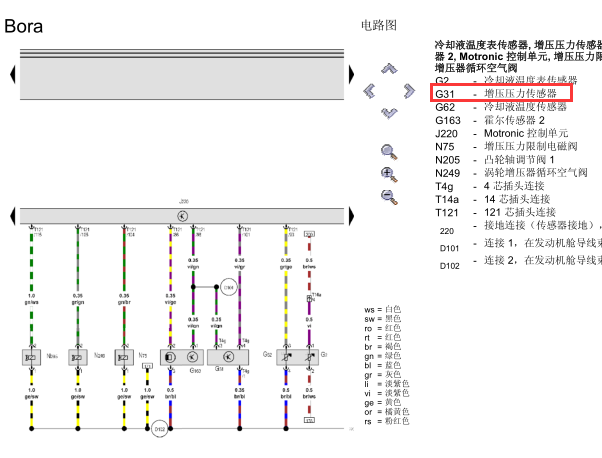Select legend row G2 冷却液温度表传感器

(x=506, y=80)
